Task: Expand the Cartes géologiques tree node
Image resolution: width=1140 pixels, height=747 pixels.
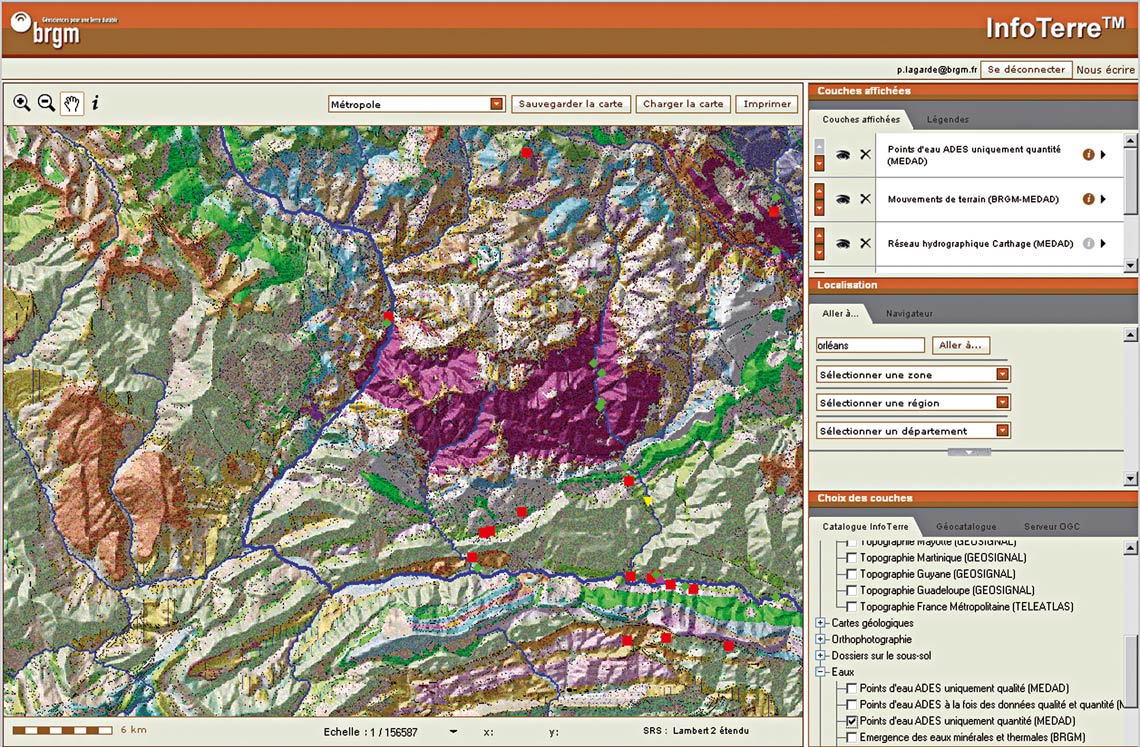Action: pos(821,623)
